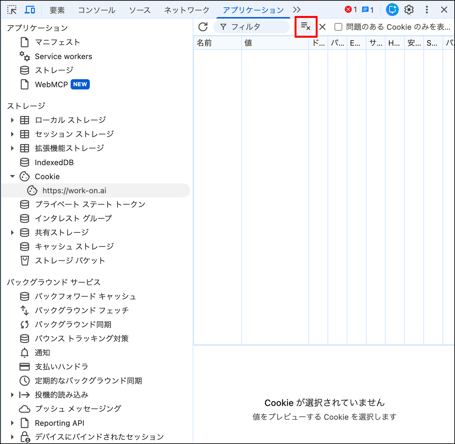Screen dimensions: 455x444
Task: Click バックグラウンド同期 sync icon
Action: [x=25, y=324]
